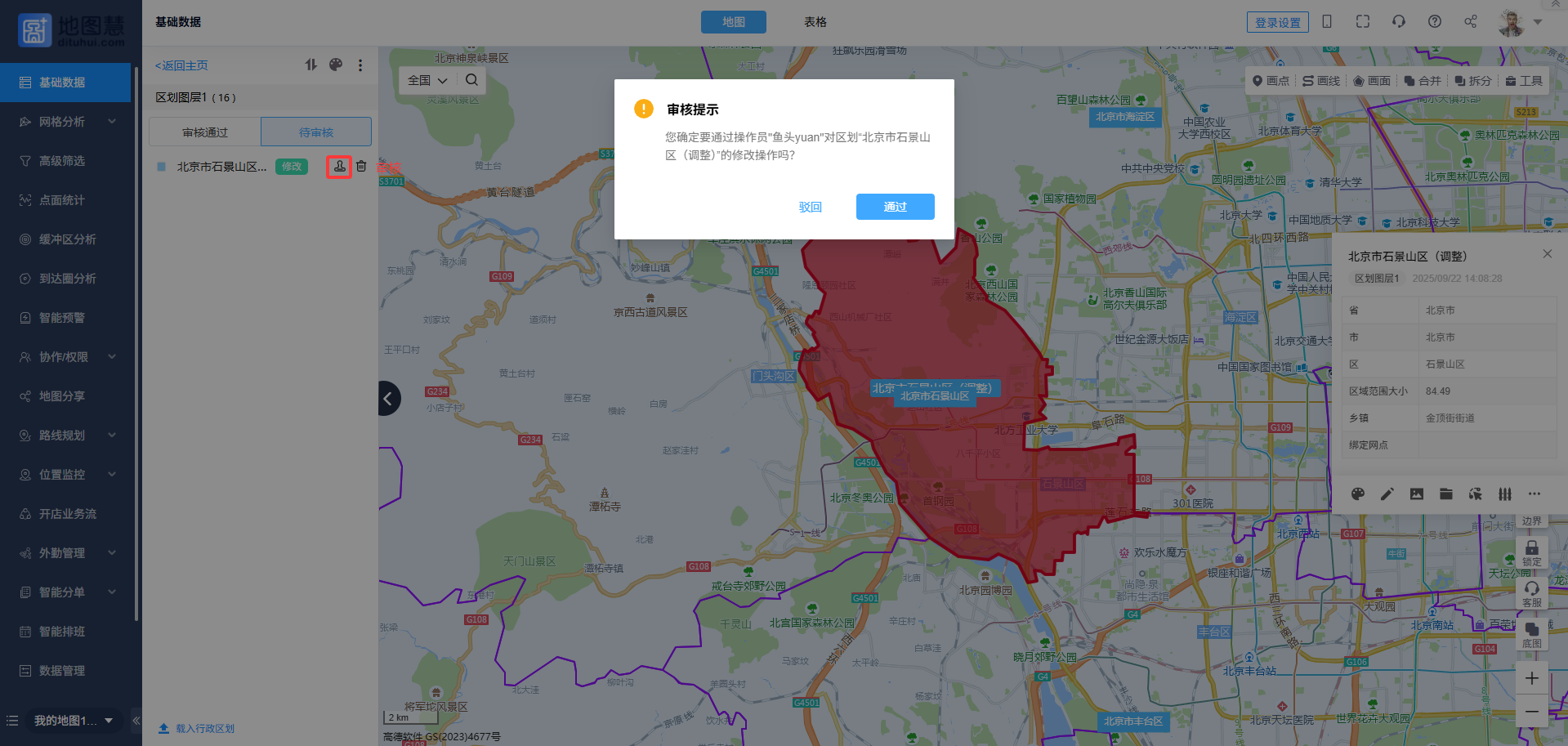Image resolution: width=1568 pixels, height=746 pixels.
Task: Click the 通过 approve button in dialog
Action: click(895, 207)
